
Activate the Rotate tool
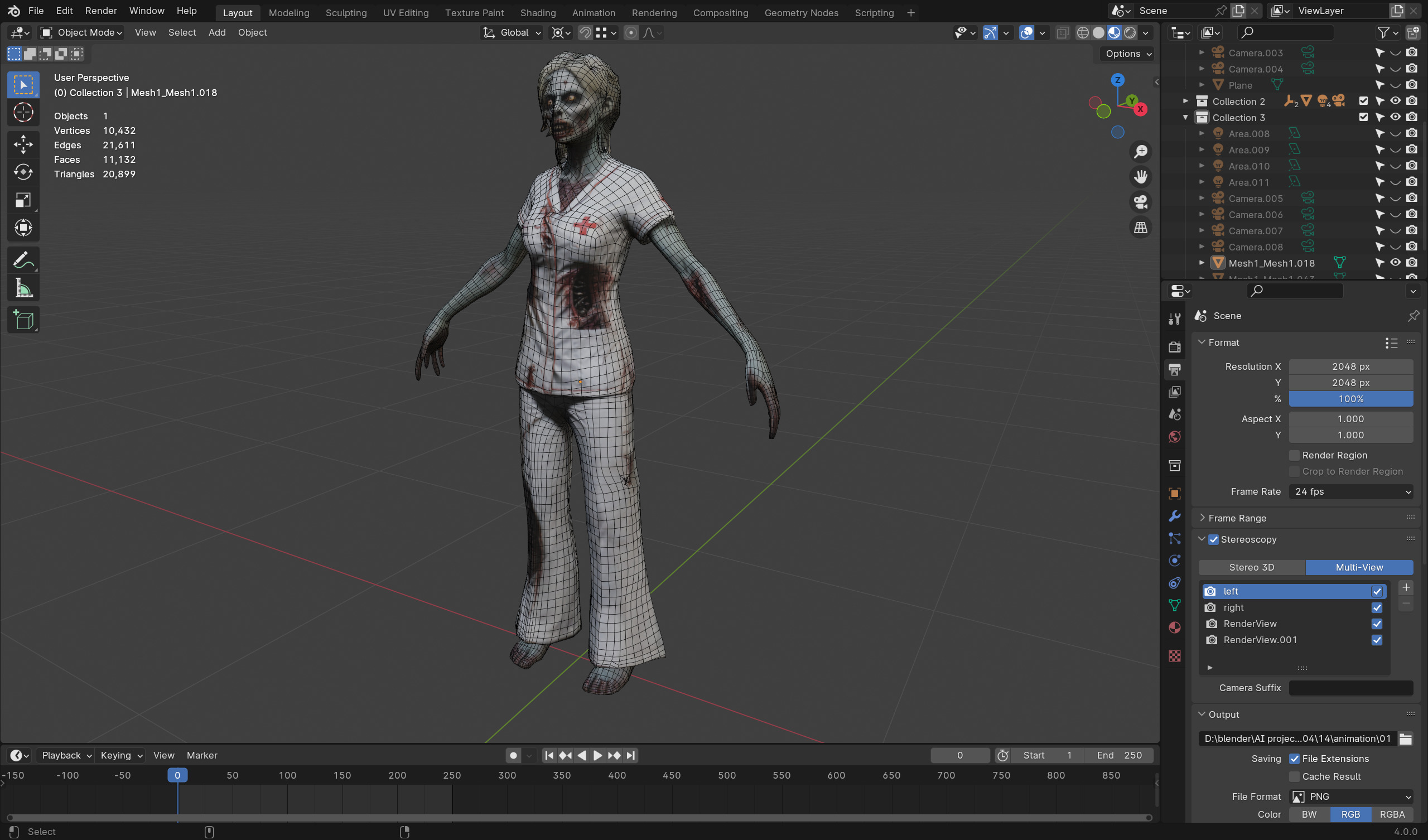[x=23, y=172]
